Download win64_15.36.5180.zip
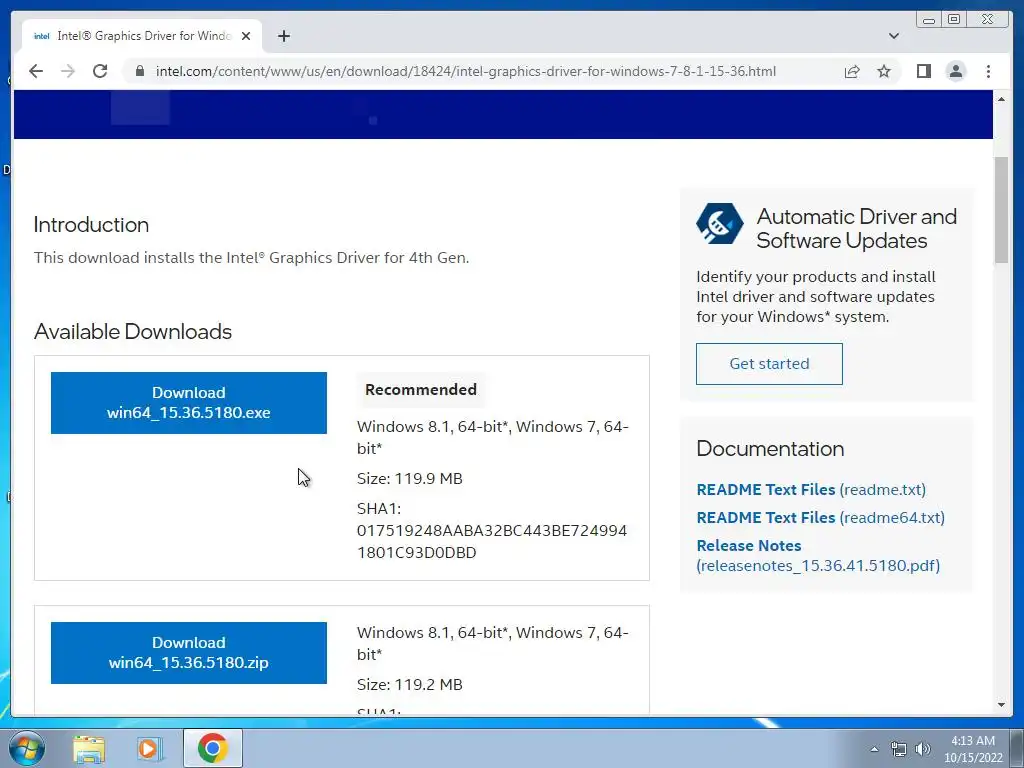 point(189,652)
